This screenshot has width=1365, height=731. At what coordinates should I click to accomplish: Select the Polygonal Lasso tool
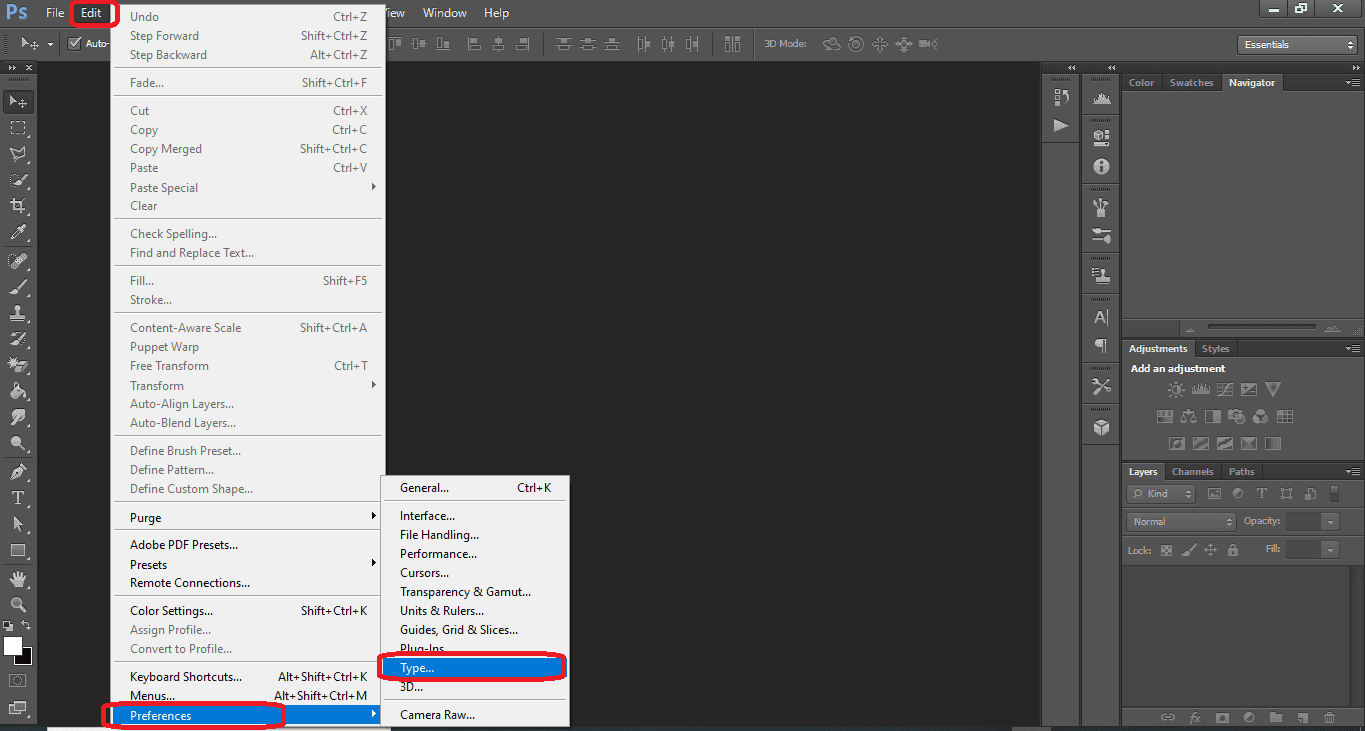18,154
